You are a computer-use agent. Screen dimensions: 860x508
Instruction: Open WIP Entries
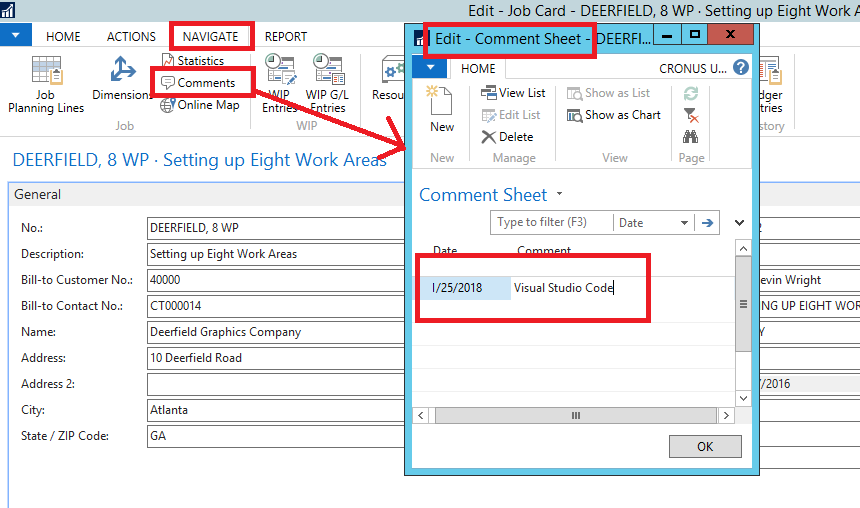point(279,84)
